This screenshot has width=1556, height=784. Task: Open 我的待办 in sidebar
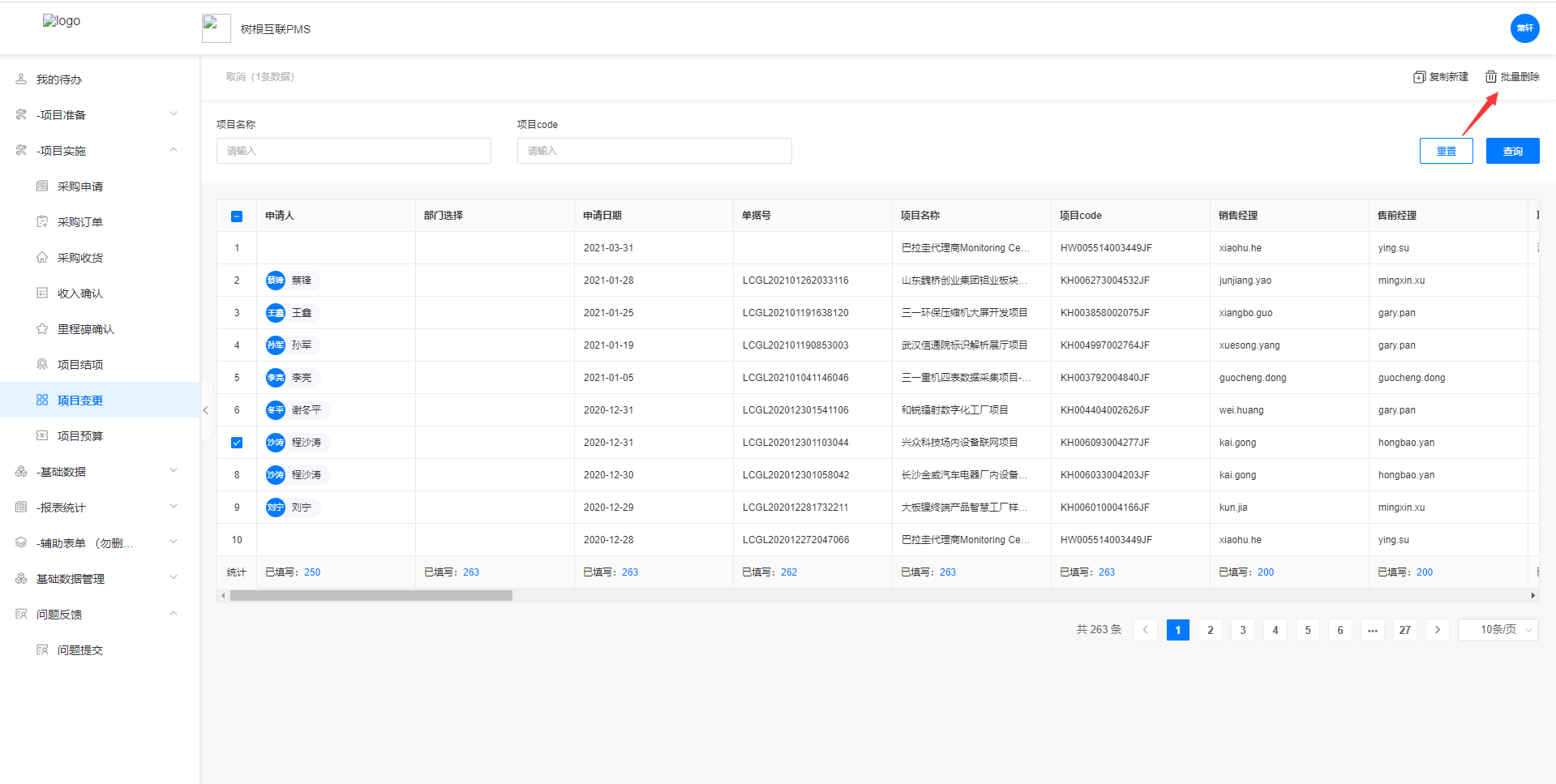pos(100,79)
